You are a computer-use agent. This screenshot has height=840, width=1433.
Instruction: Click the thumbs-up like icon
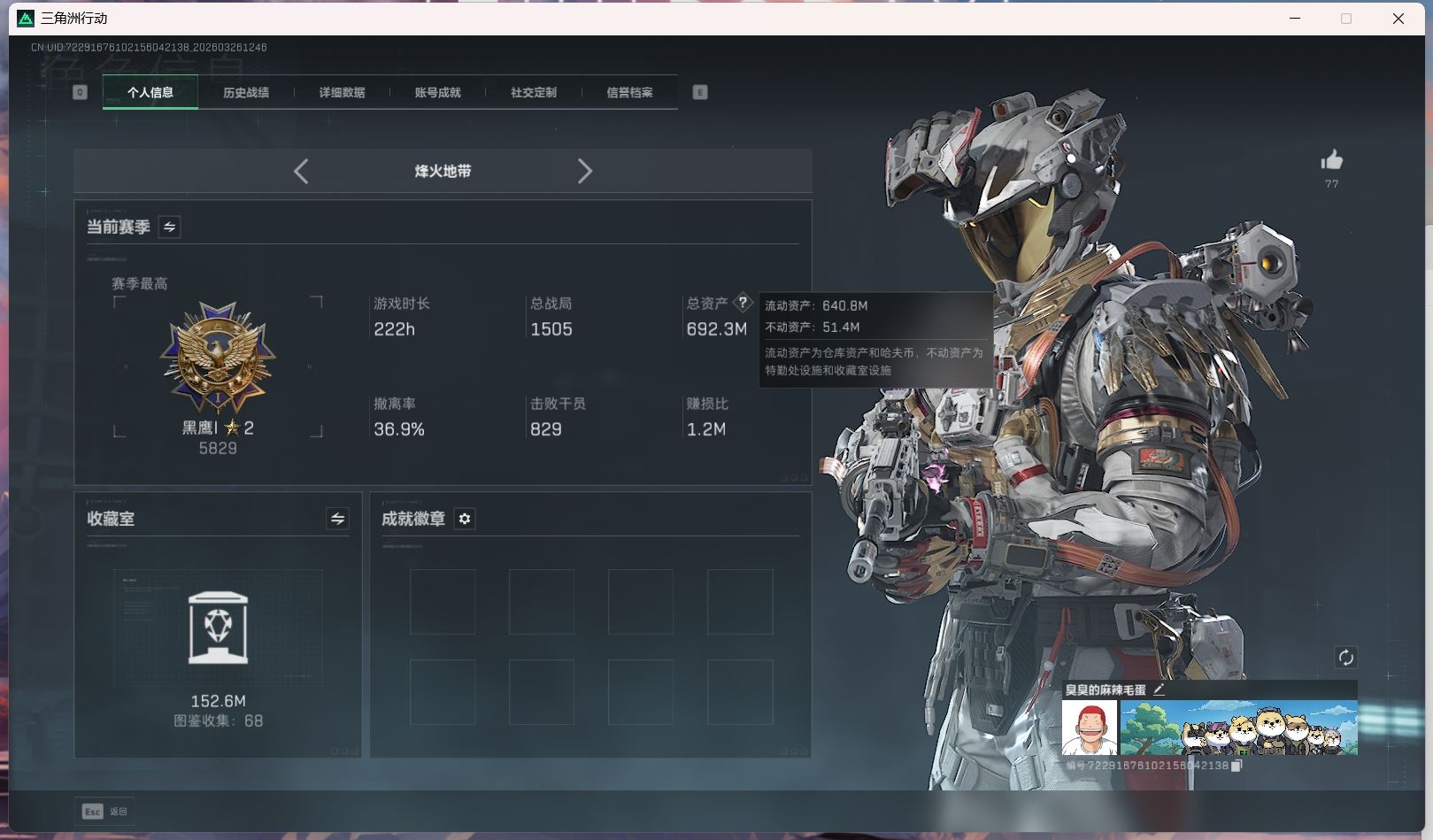(1331, 160)
